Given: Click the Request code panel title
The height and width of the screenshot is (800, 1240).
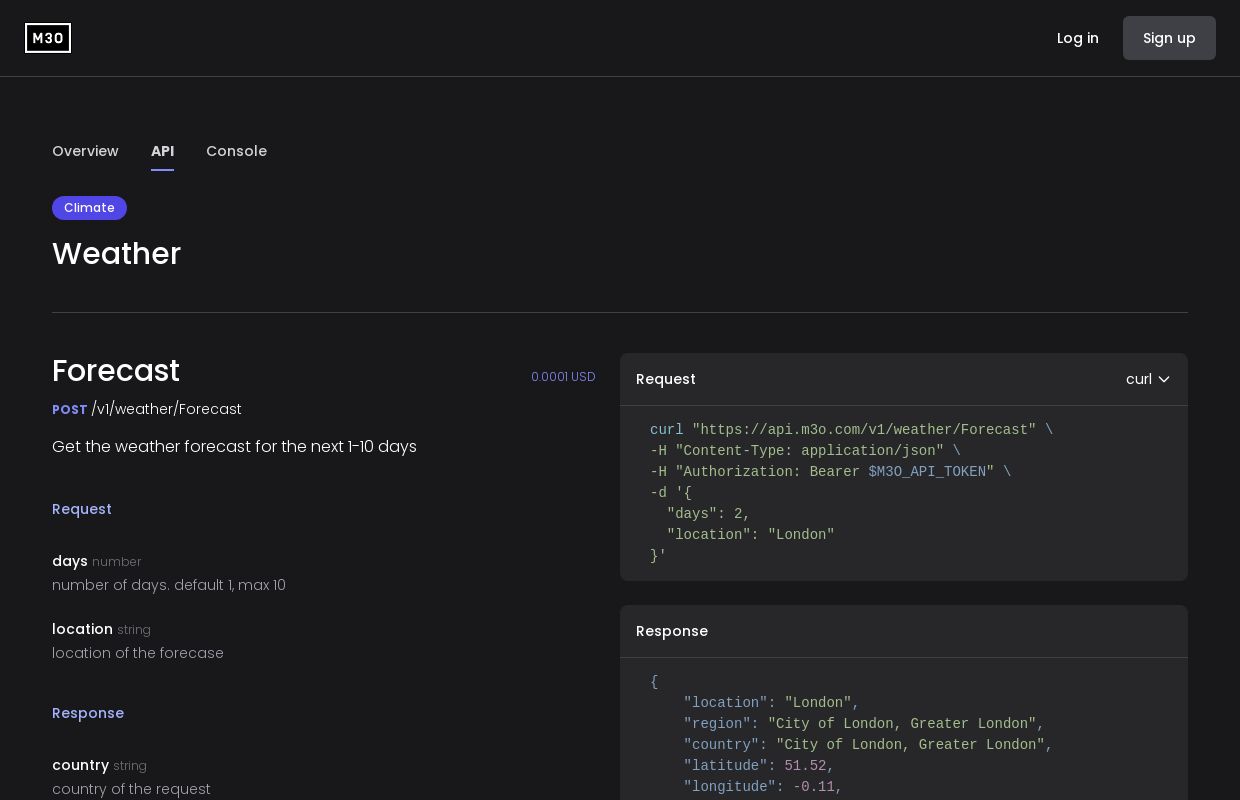Looking at the screenshot, I should [x=666, y=379].
